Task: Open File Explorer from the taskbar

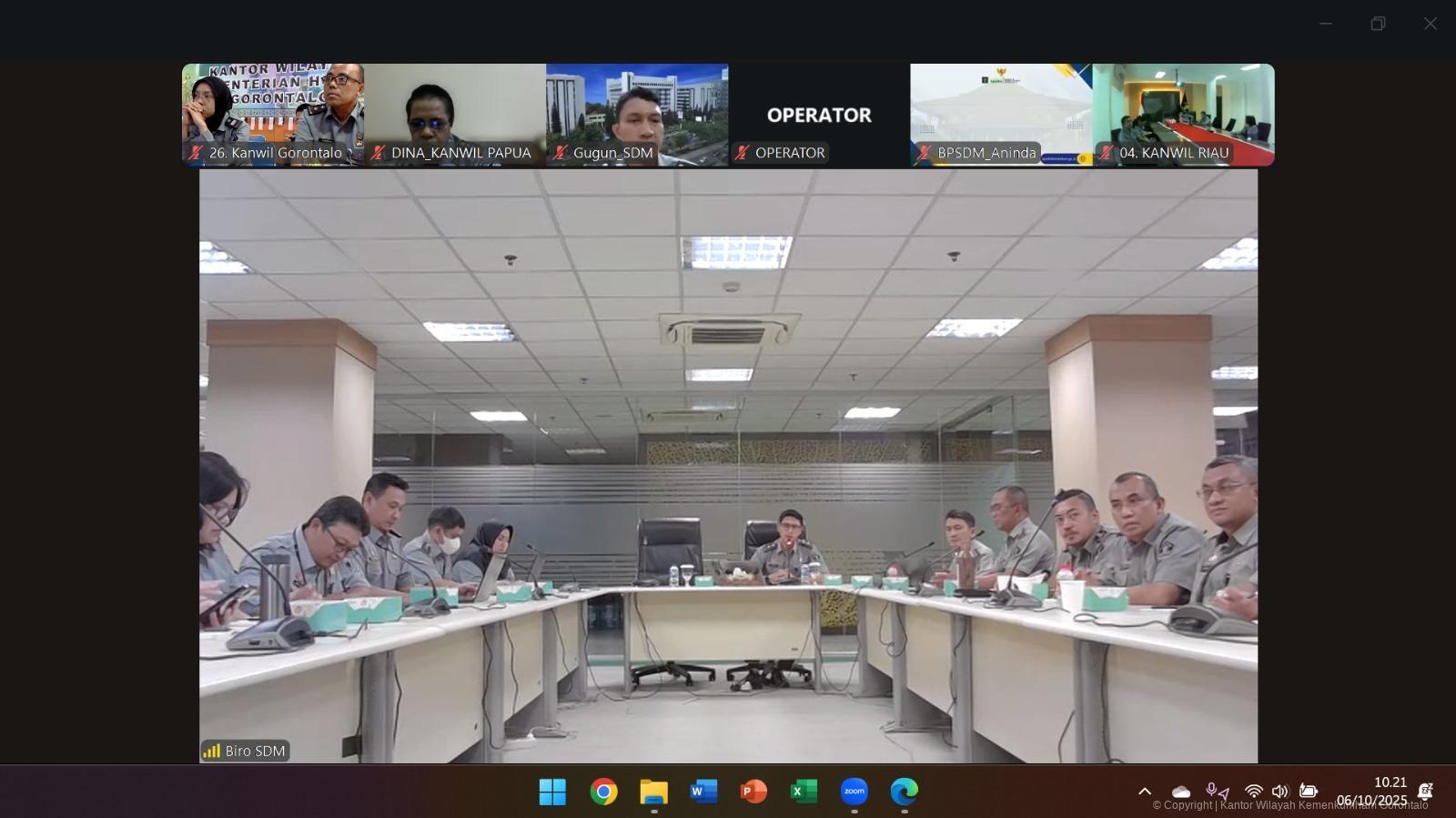Action: [653, 792]
